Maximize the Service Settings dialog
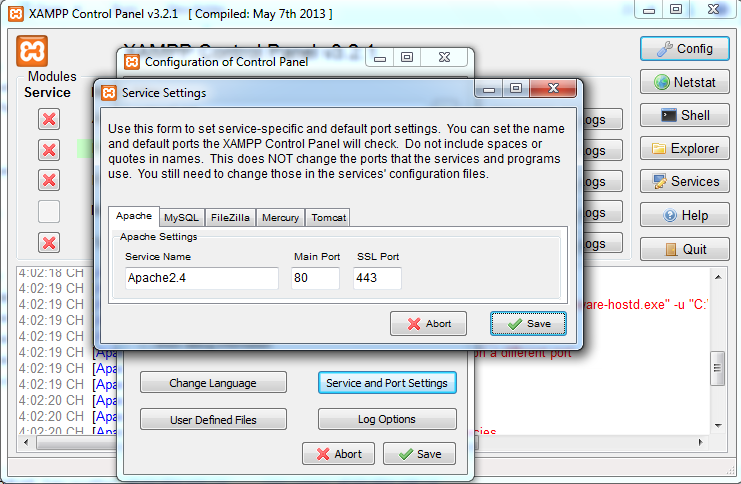 (516, 88)
